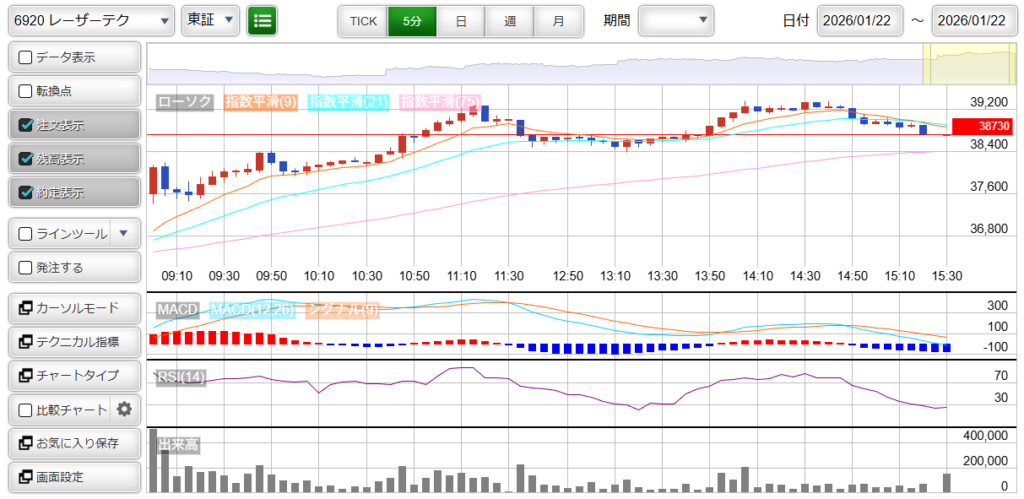1024x499 pixels.
Task: Open 画面設定 screen settings
Action: [73, 477]
